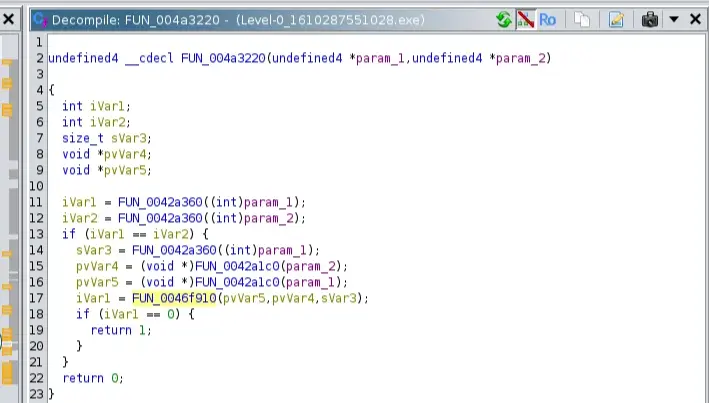Image resolution: width=709 pixels, height=403 pixels.
Task: Open the notepad export/debug function icon
Action: pos(616,19)
